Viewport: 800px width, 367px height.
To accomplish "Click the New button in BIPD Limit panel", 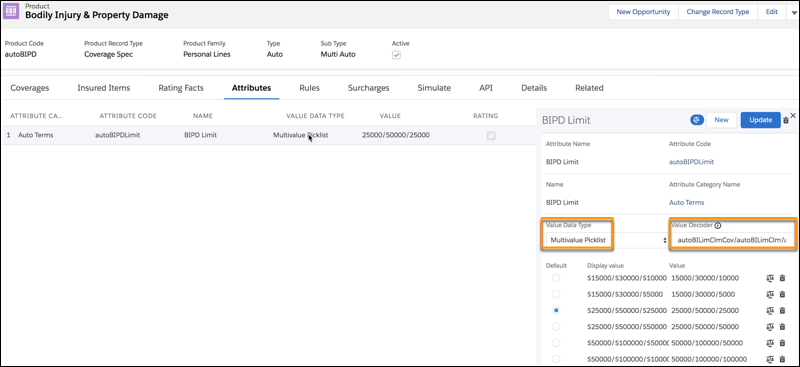I will [x=721, y=120].
